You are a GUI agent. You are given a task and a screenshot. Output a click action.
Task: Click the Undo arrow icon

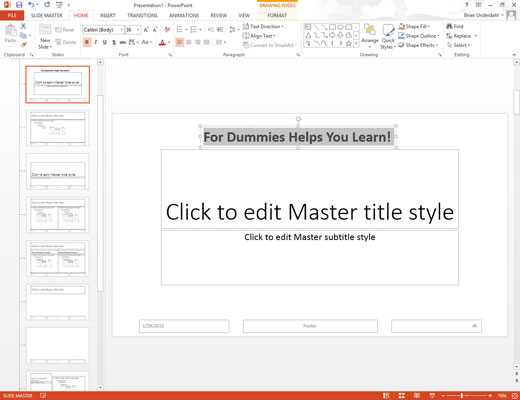coord(31,5)
